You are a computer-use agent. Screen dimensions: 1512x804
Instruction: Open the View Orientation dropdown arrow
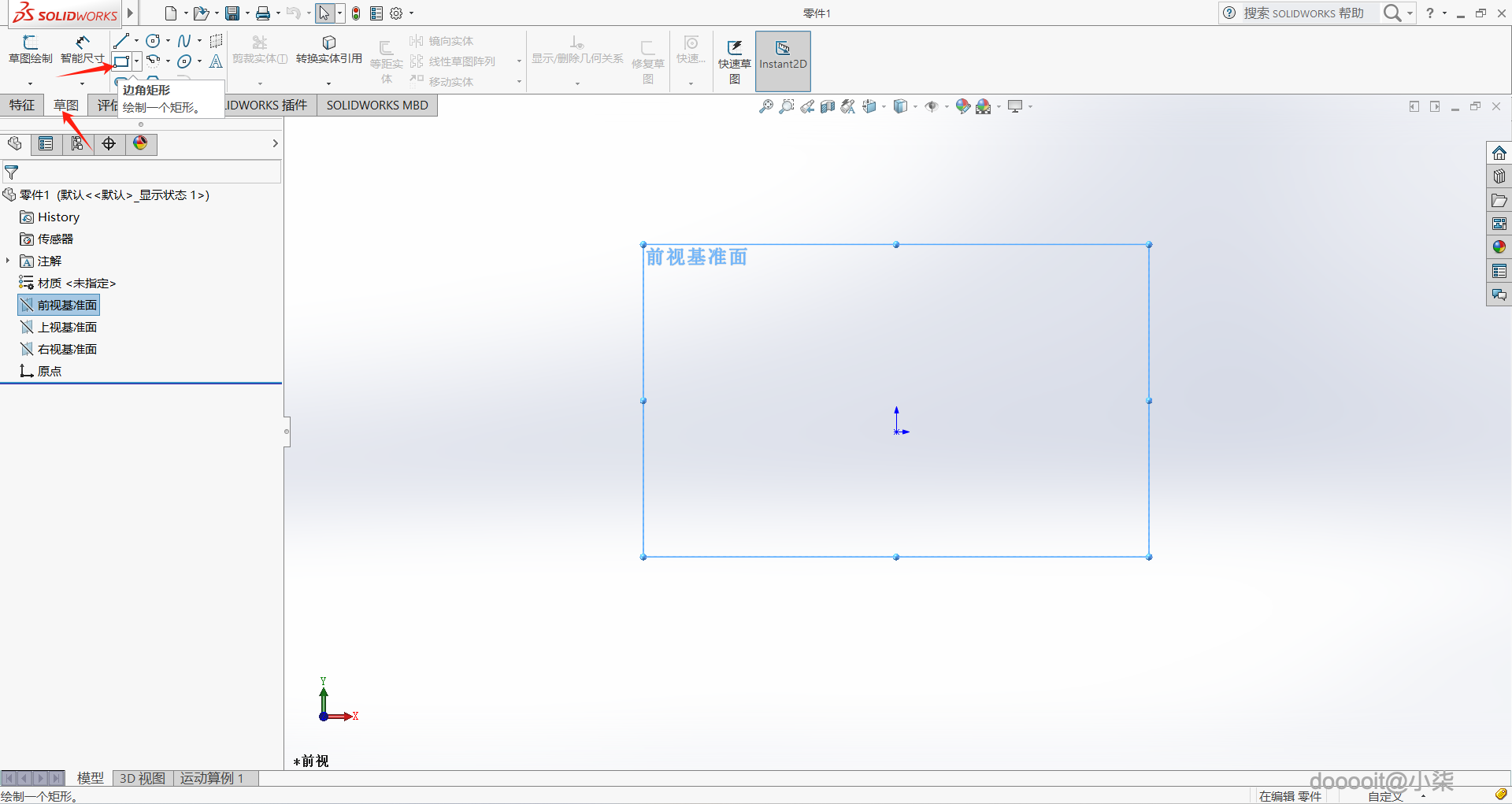click(884, 106)
